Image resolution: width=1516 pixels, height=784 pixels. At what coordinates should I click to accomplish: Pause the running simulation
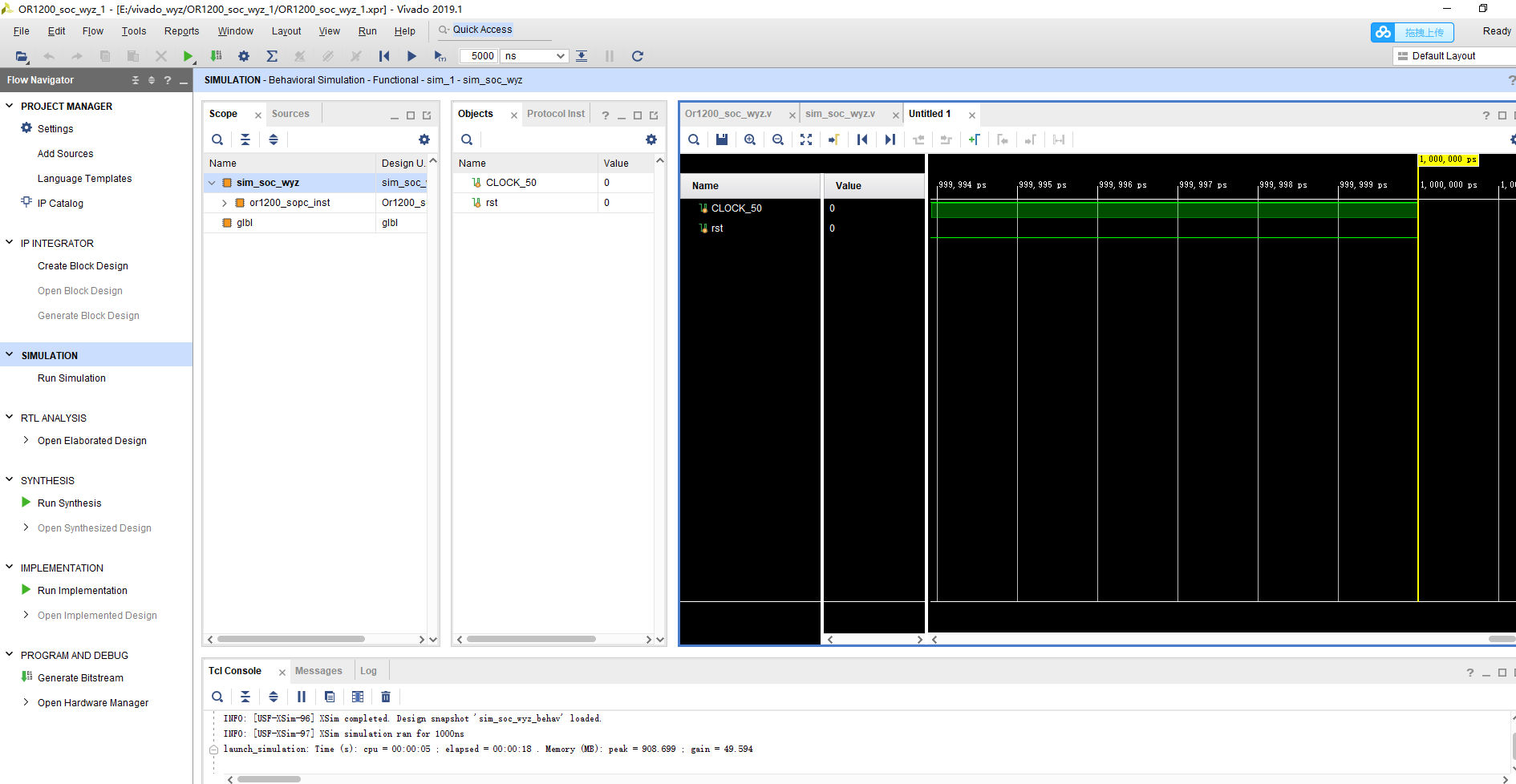pos(610,56)
